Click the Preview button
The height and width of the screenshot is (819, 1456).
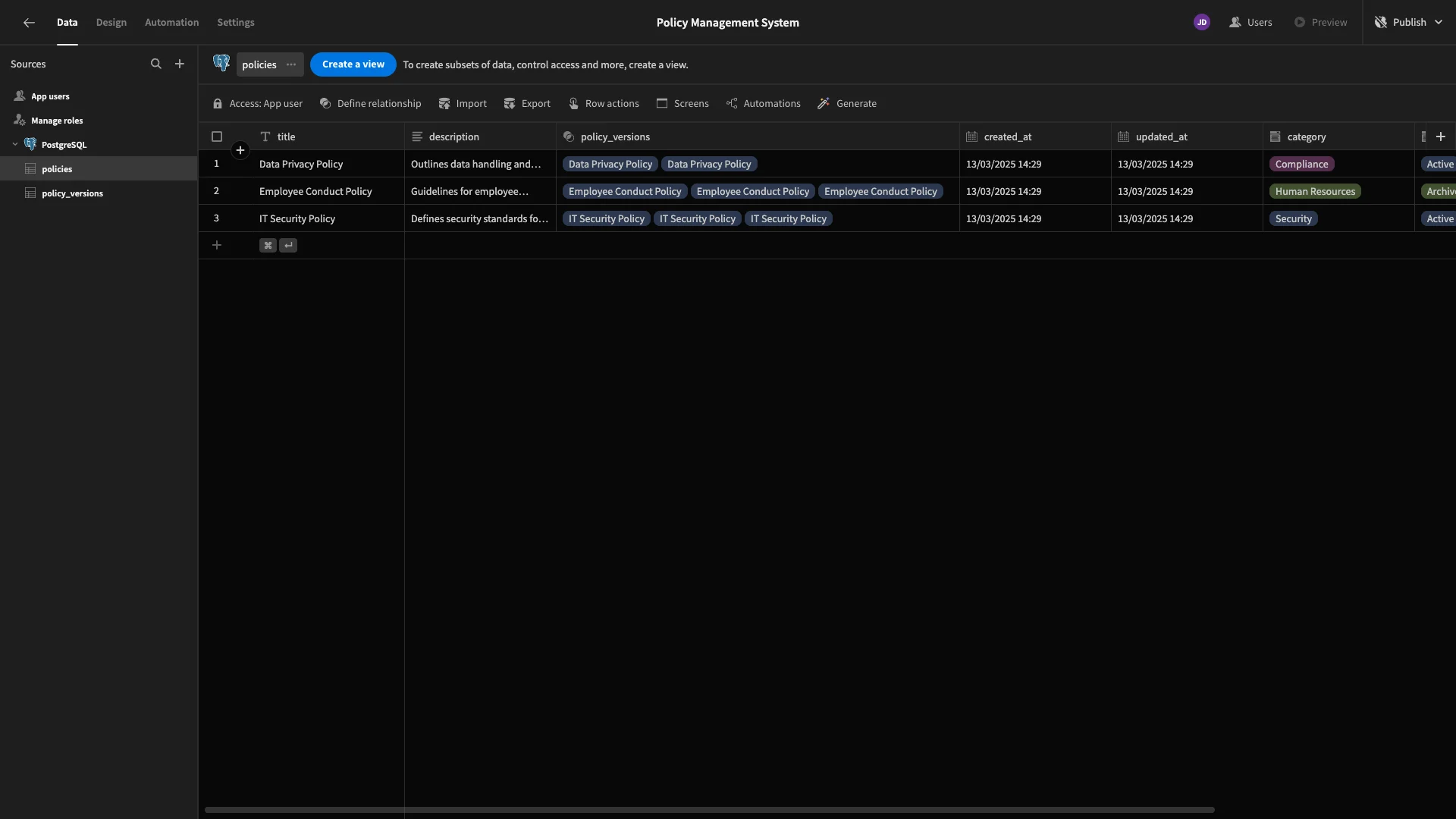(x=1320, y=23)
